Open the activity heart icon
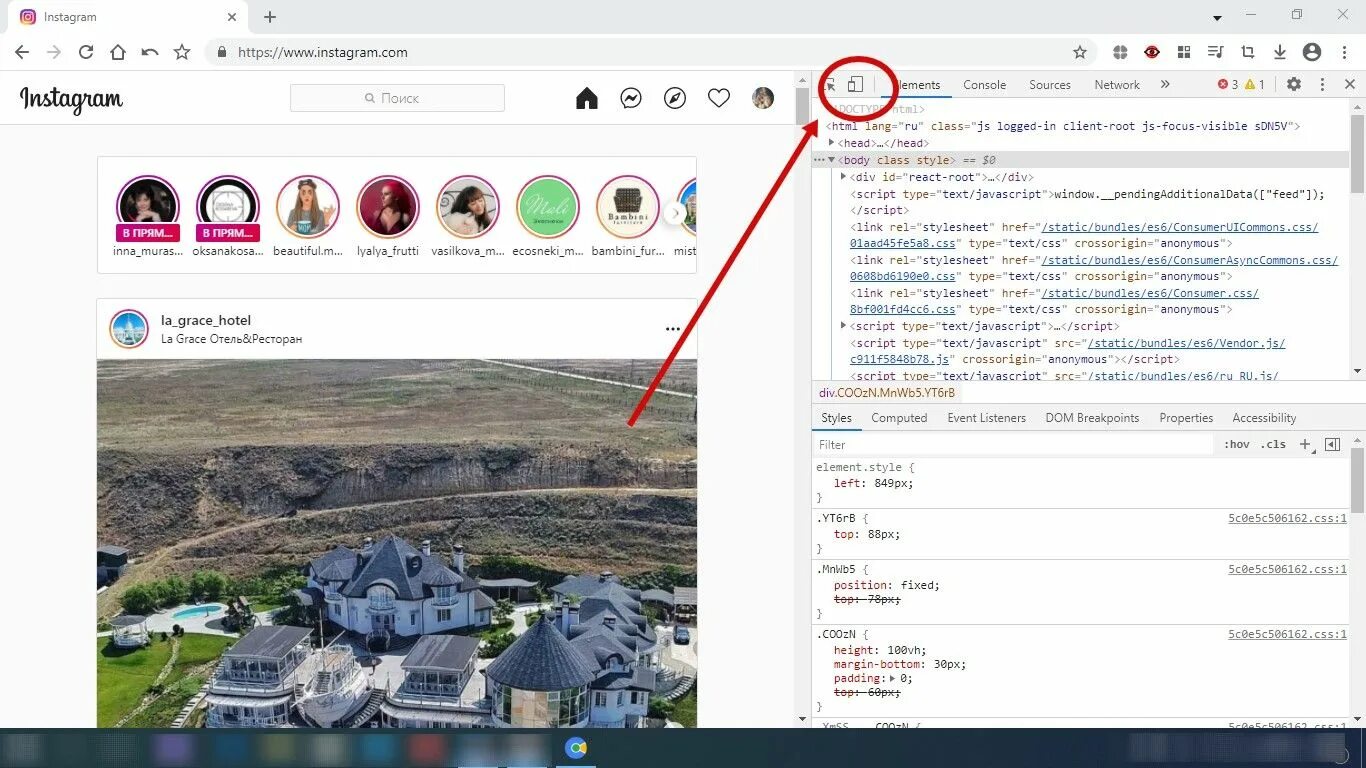The image size is (1366, 768). pos(719,98)
